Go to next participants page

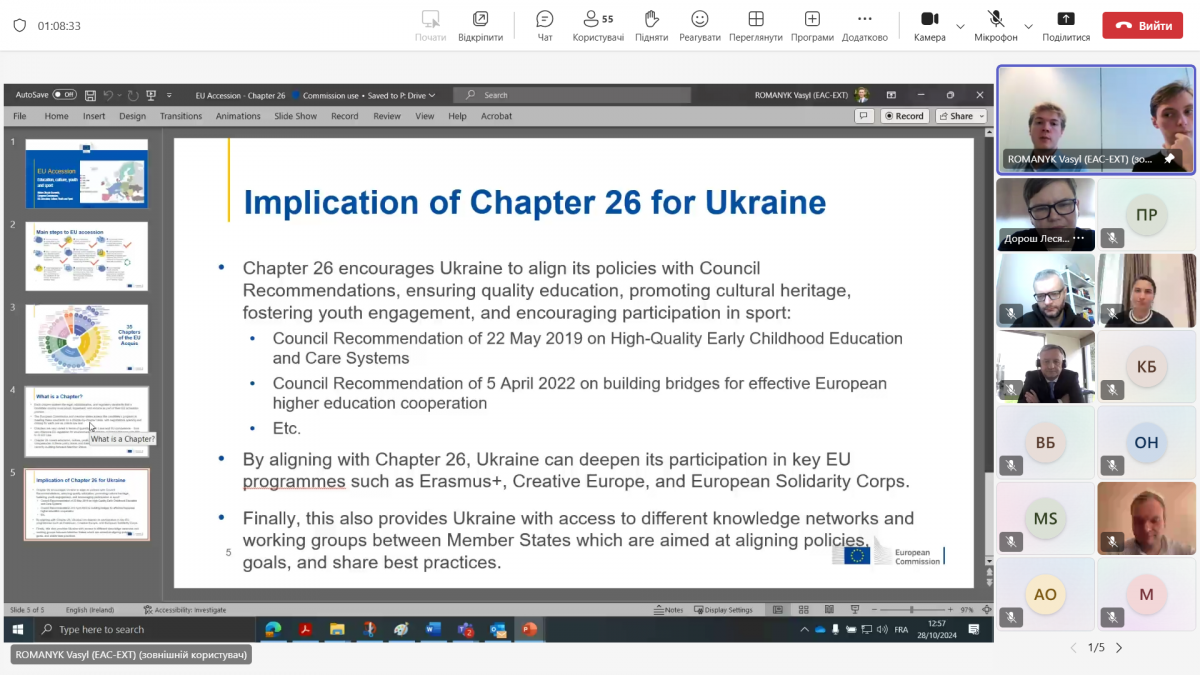pos(1122,647)
